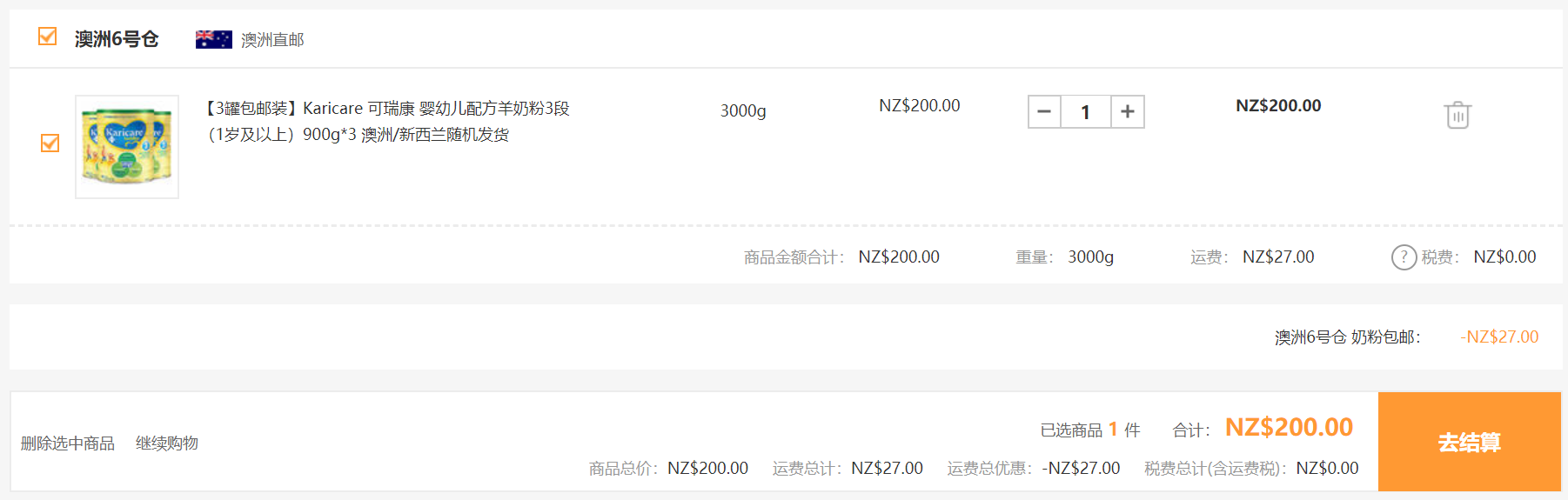Click the 澳洲直邮 shipping label
Viewport: 1568px width, 500px height.
272,40
